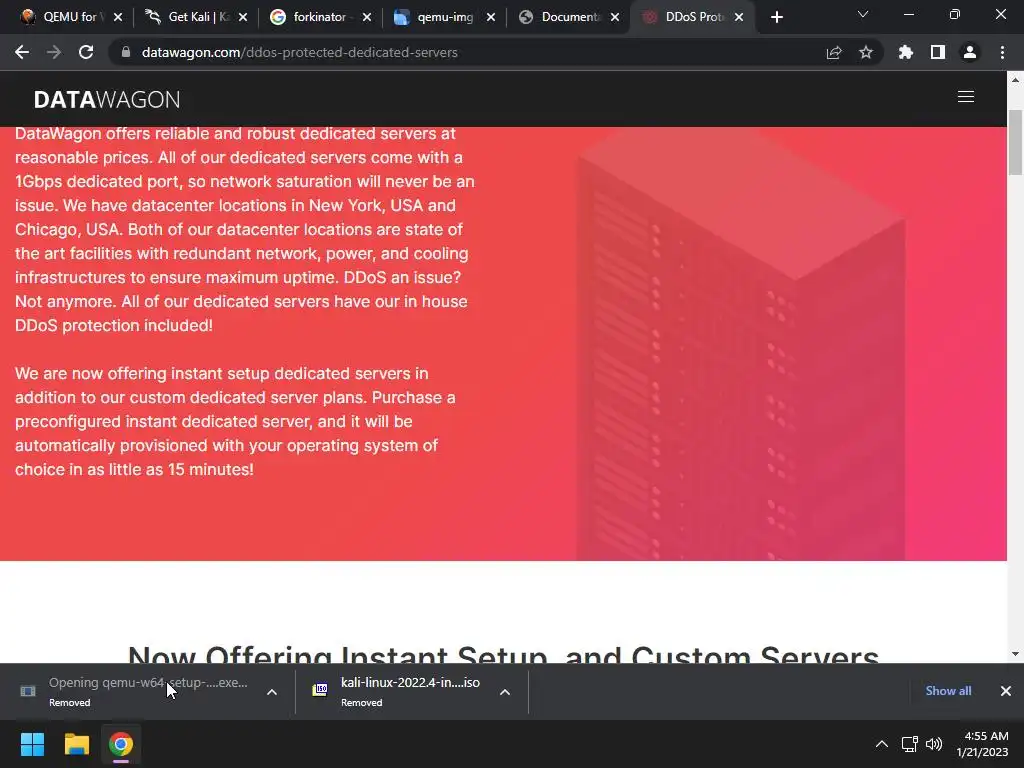Open the tab search chevron

[x=863, y=14]
